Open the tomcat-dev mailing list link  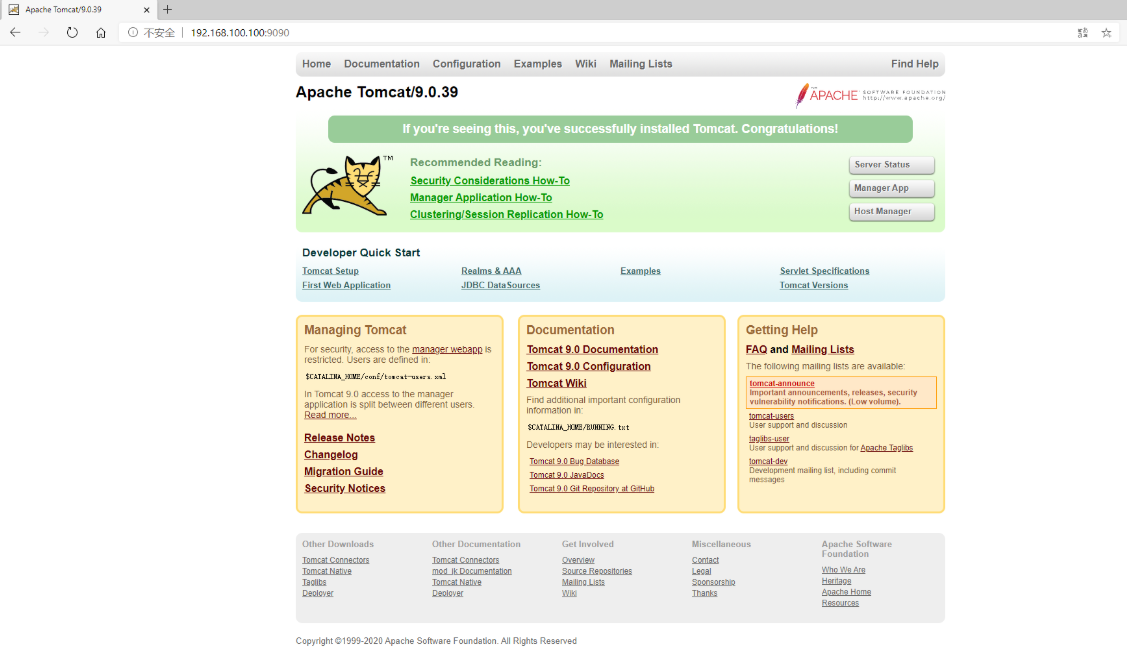click(768, 461)
